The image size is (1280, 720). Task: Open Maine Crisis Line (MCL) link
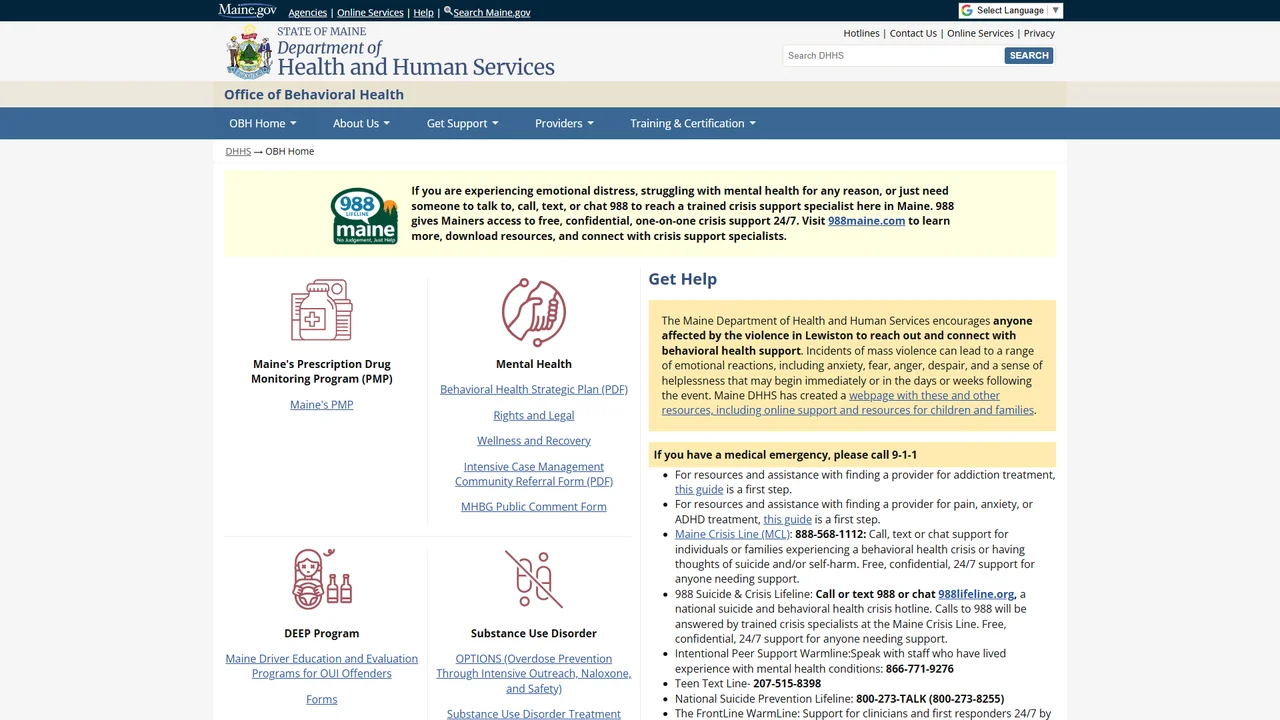click(731, 534)
